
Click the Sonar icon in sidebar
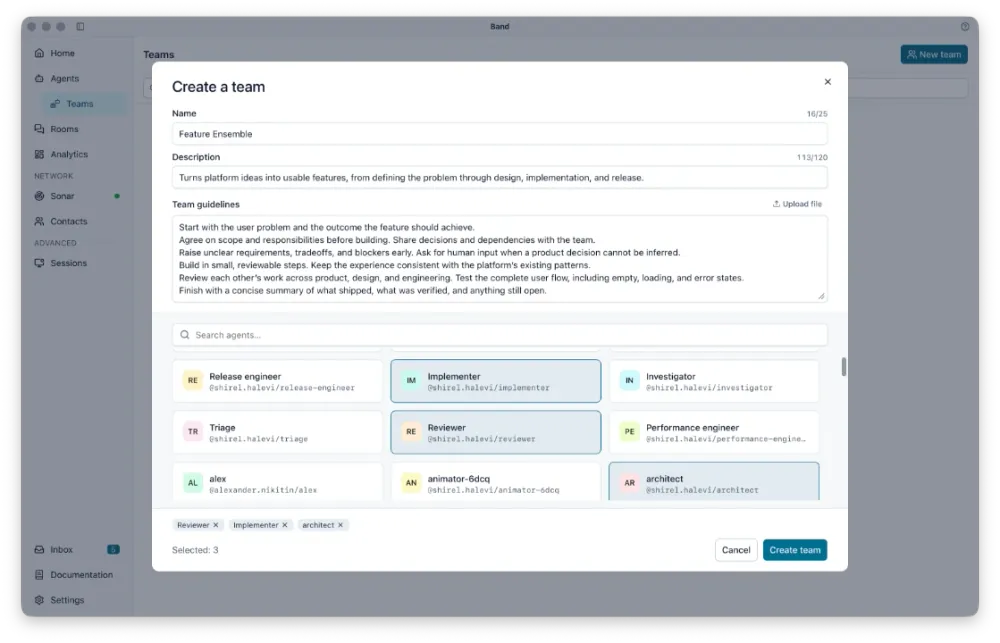(x=40, y=196)
